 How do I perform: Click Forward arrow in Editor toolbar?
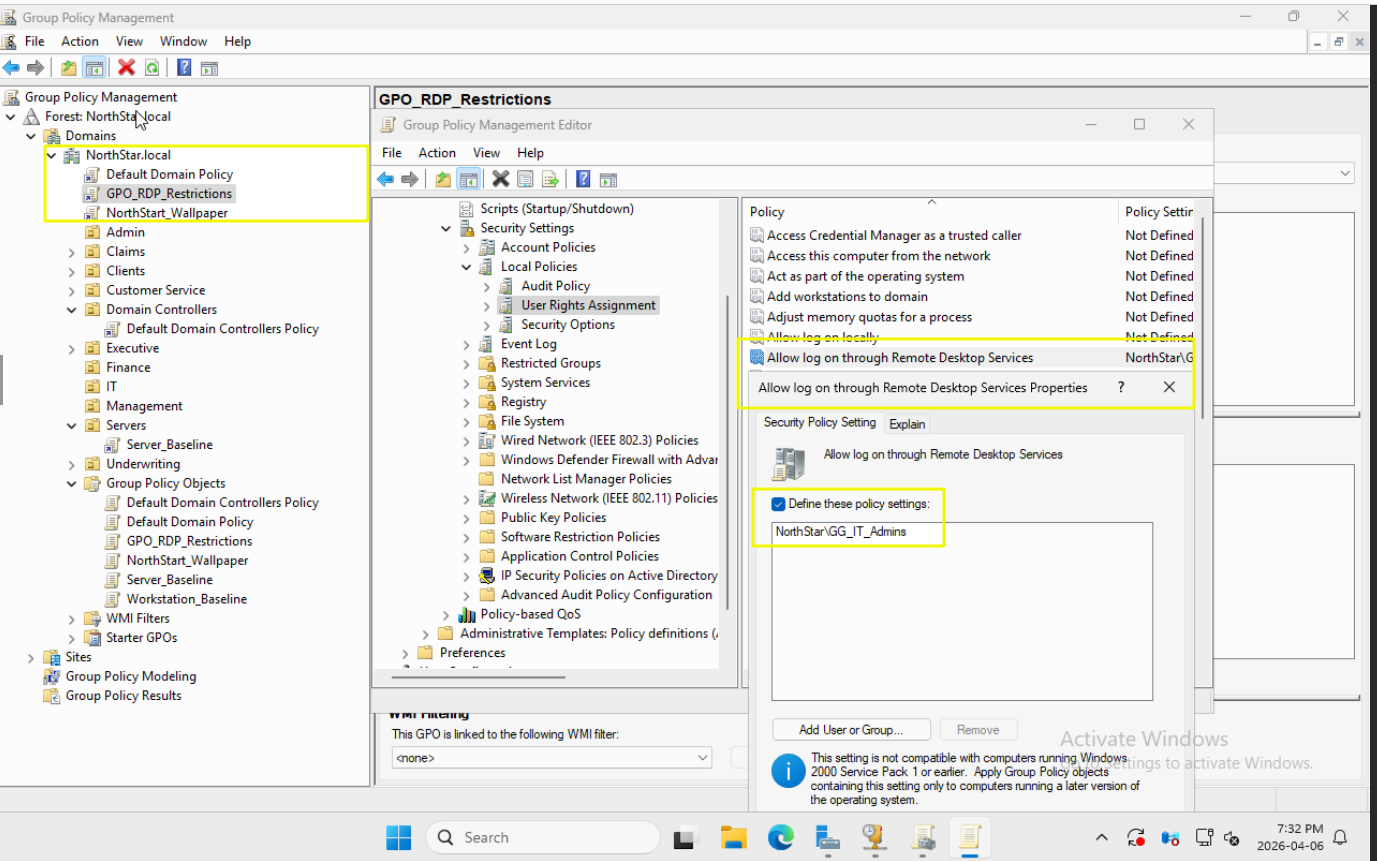point(409,179)
